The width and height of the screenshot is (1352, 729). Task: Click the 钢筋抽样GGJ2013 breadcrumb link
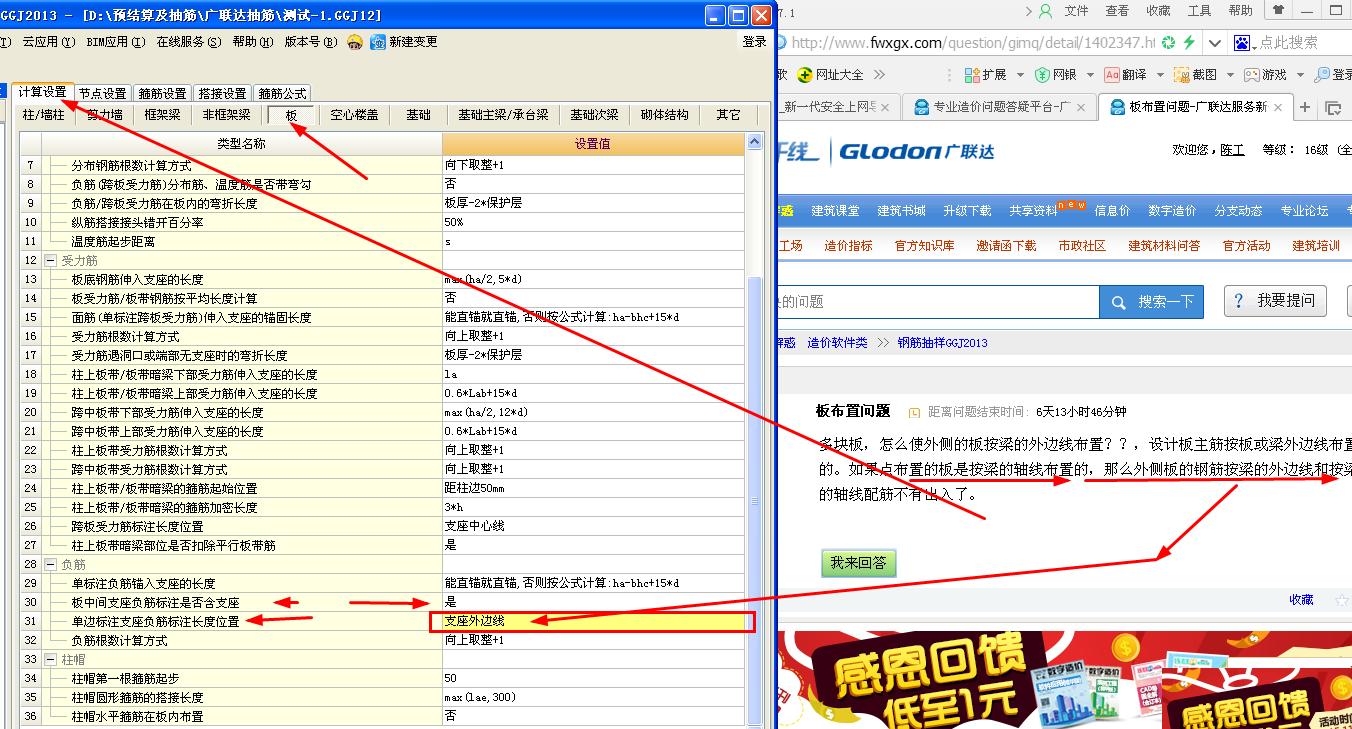[942, 343]
